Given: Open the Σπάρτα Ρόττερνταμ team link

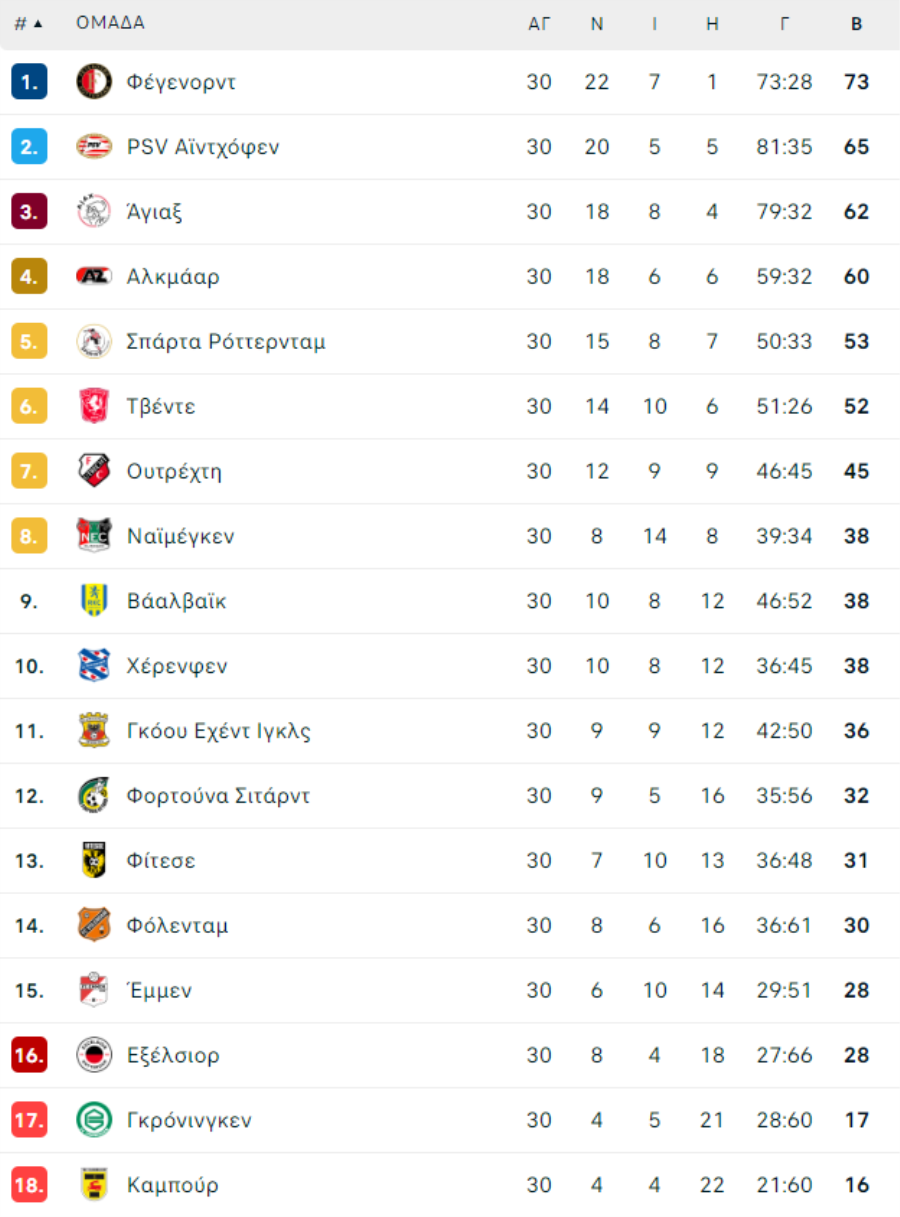Looking at the screenshot, I should [226, 342].
